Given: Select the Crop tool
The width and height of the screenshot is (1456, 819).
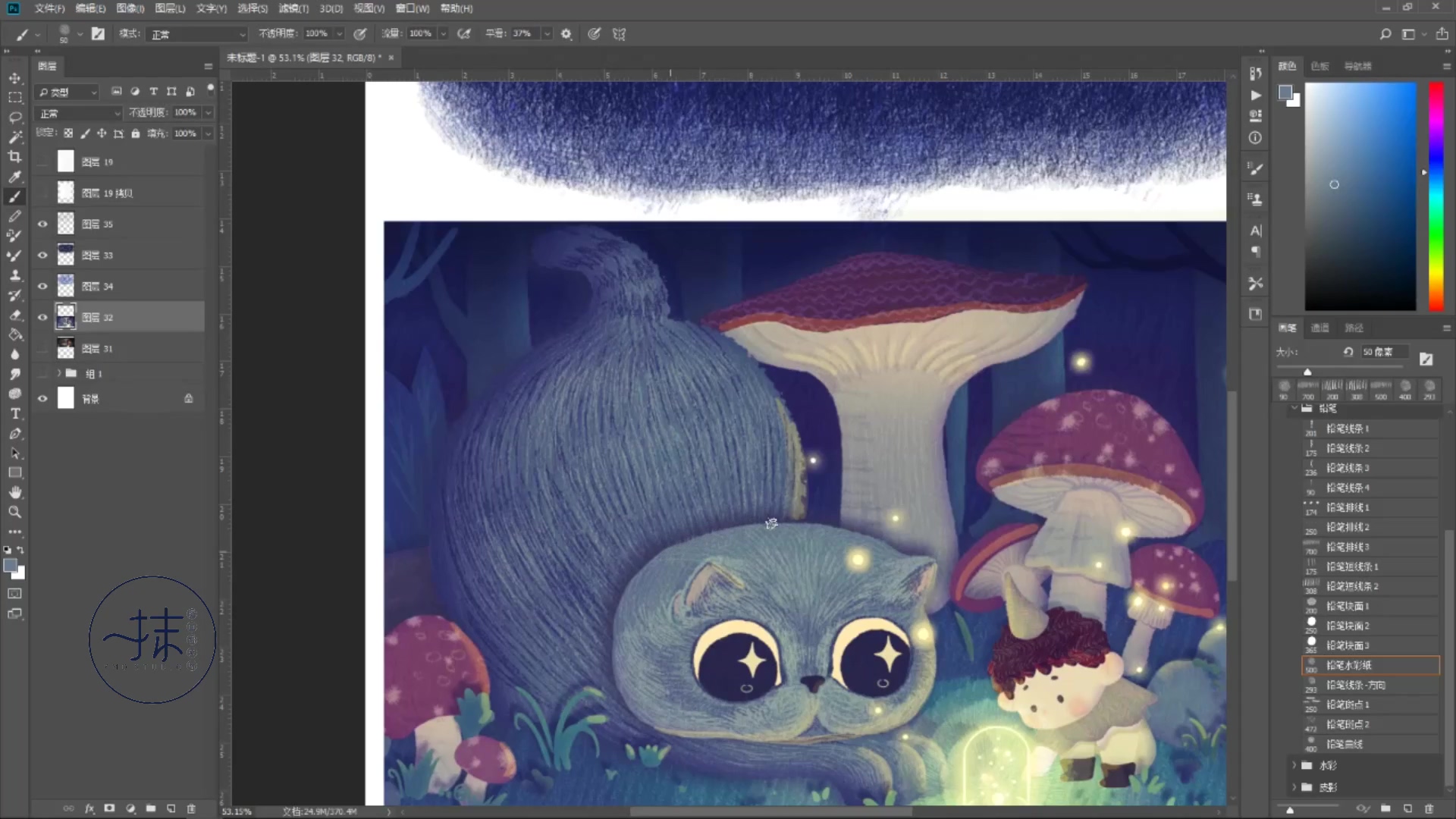Looking at the screenshot, I should 14,157.
